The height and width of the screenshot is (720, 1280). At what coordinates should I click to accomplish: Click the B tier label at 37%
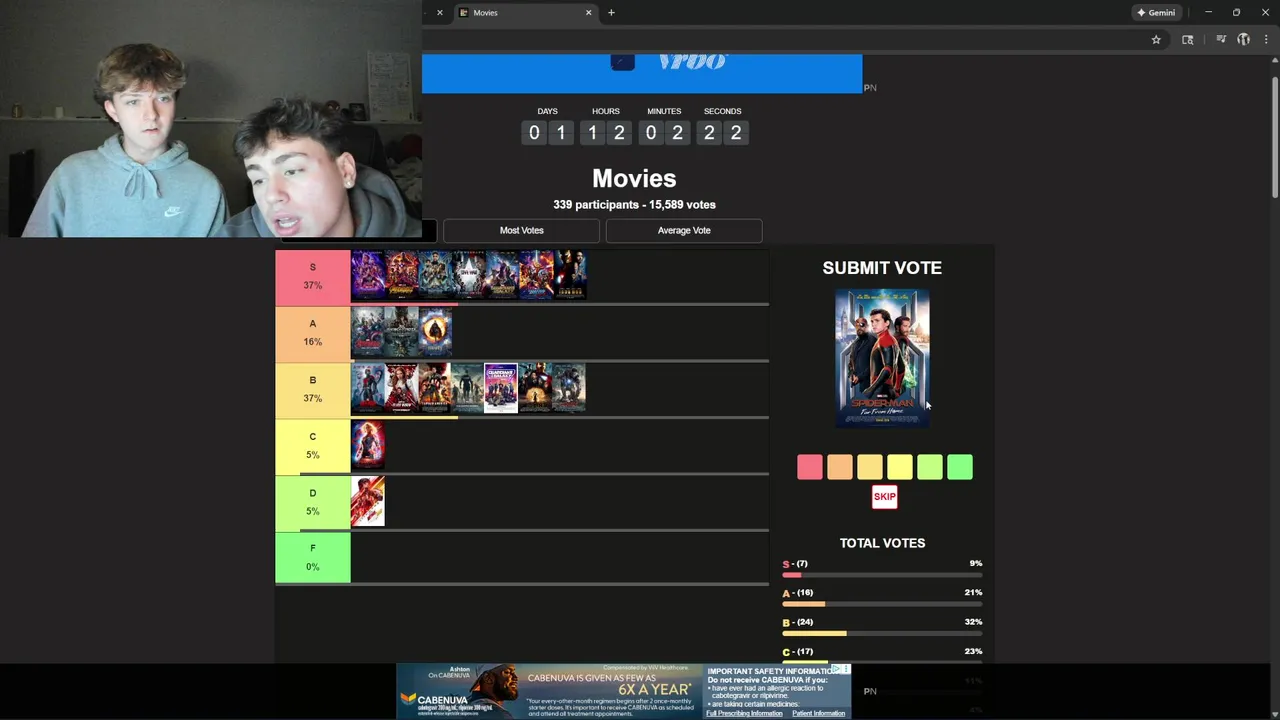(x=313, y=390)
